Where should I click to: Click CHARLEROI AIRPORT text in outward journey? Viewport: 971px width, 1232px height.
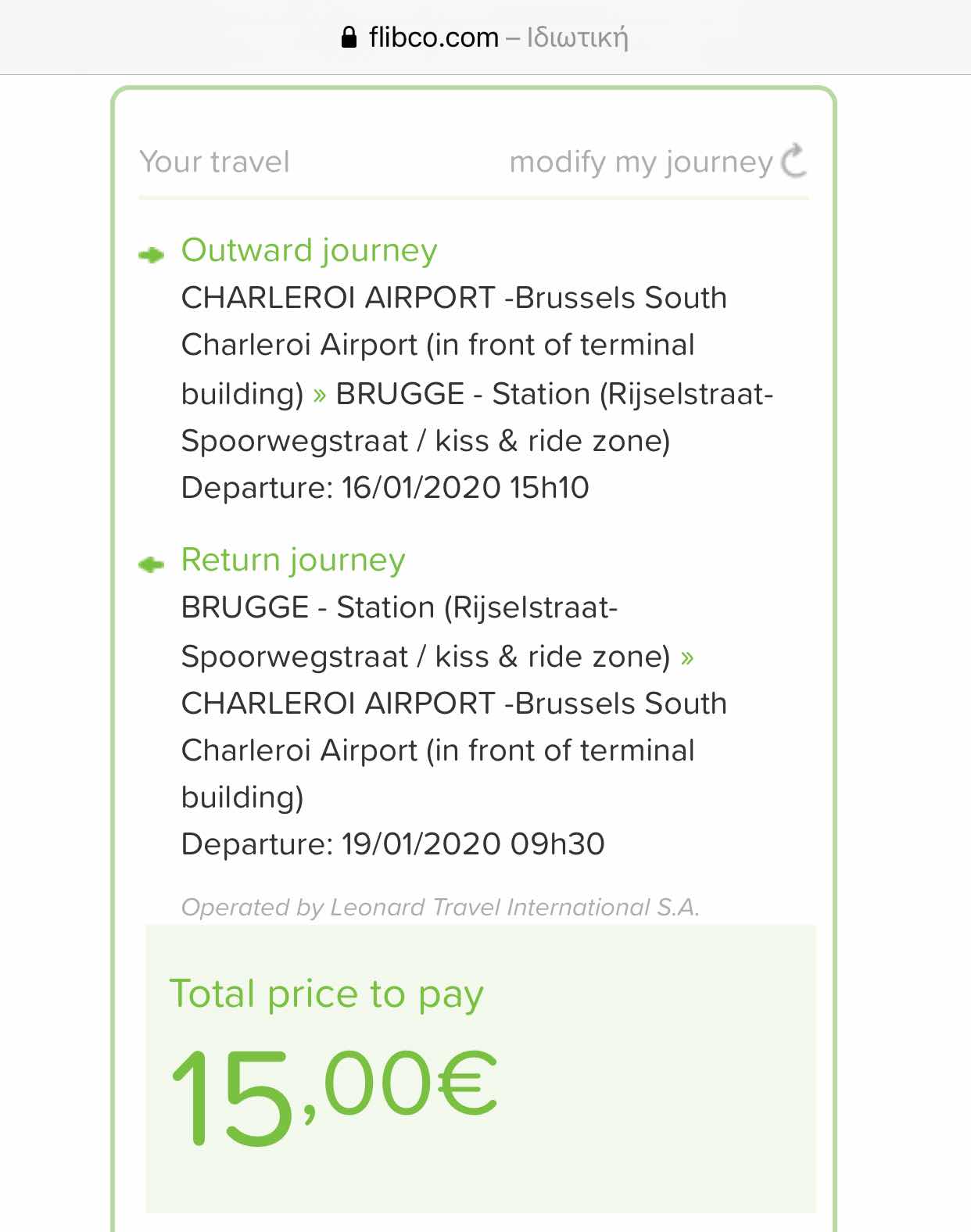(x=338, y=298)
